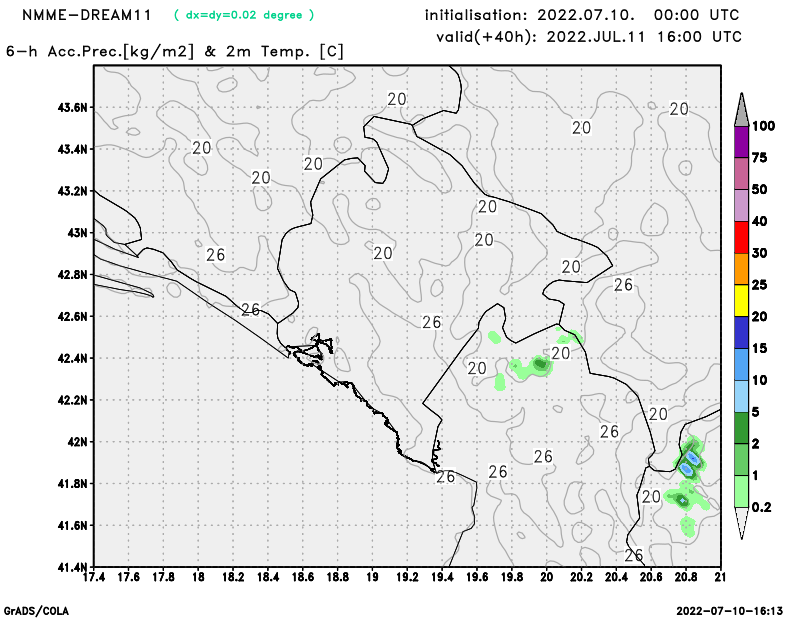Click the valid(+40h) 2022.JUL.11 16:00 UTC line

(588, 37)
